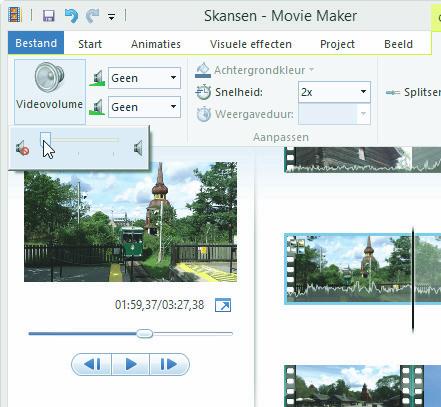Screen dimensions: 441x407
Task: Redo the last action
Action: click(x=92, y=16)
